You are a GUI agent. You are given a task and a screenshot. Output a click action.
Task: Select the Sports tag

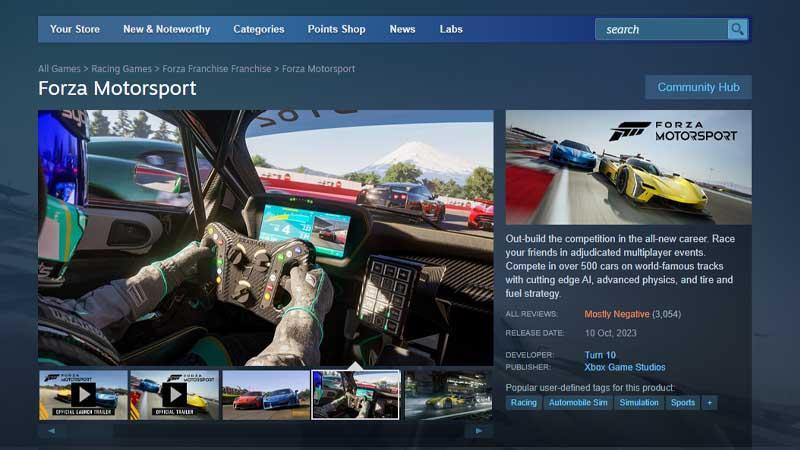(683, 403)
